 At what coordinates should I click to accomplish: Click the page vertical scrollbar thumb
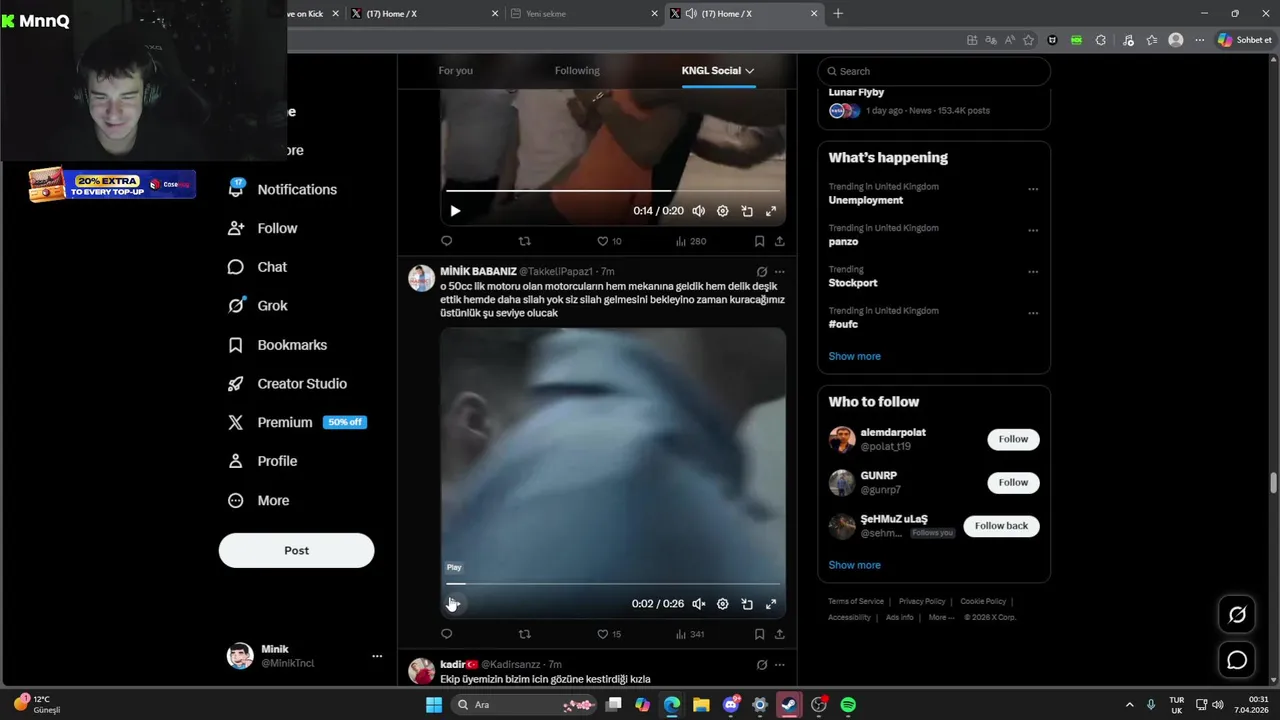point(1273,483)
